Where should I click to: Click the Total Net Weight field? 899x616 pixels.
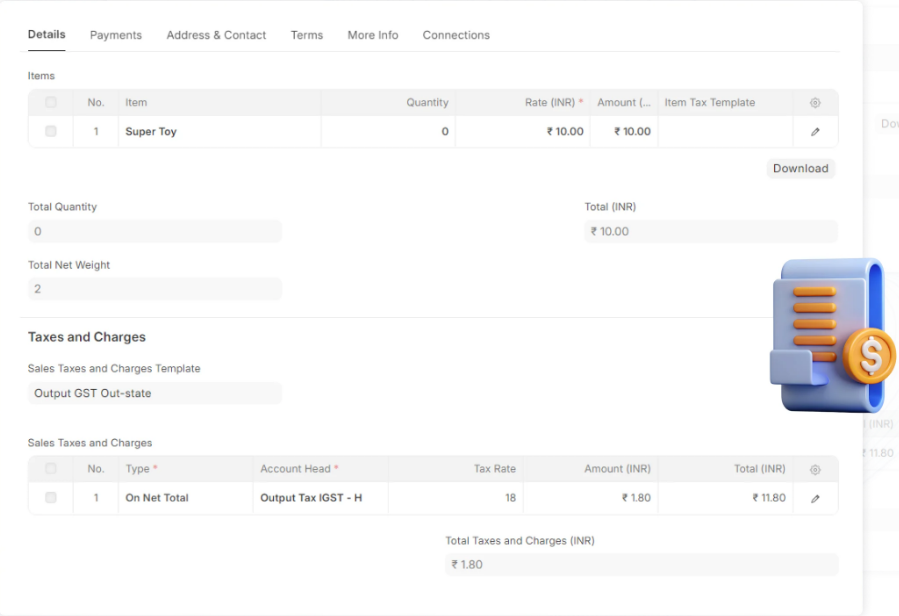[x=155, y=289]
